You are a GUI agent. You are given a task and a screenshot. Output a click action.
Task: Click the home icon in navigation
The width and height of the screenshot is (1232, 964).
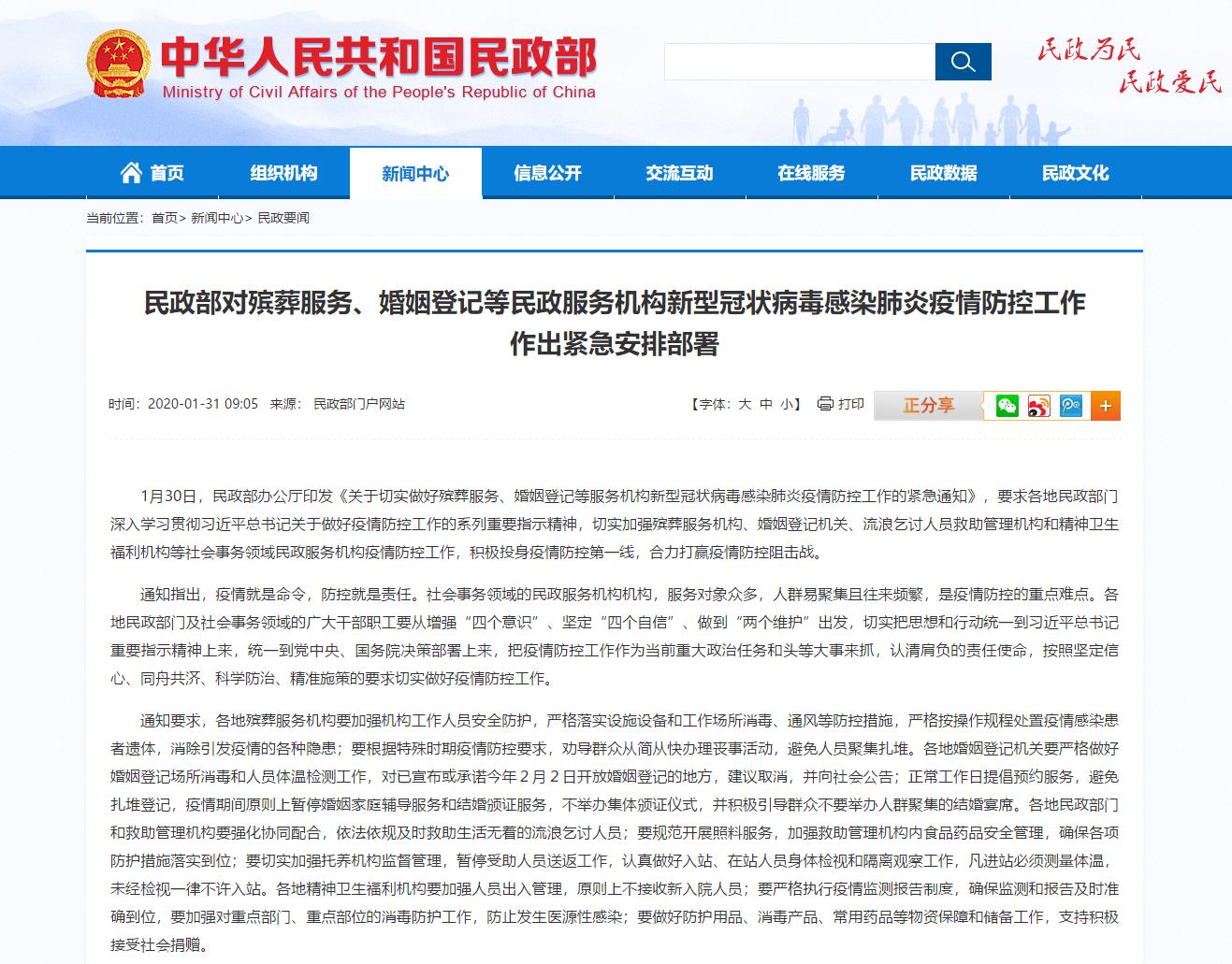pyautogui.click(x=131, y=172)
